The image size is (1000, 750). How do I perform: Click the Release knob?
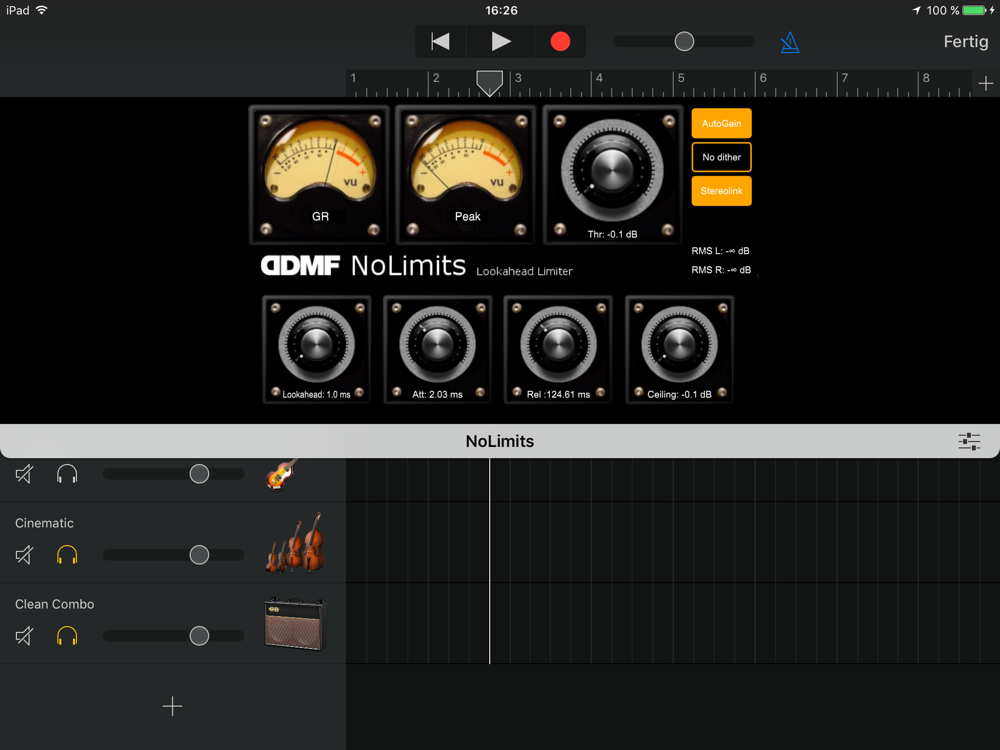pos(559,344)
